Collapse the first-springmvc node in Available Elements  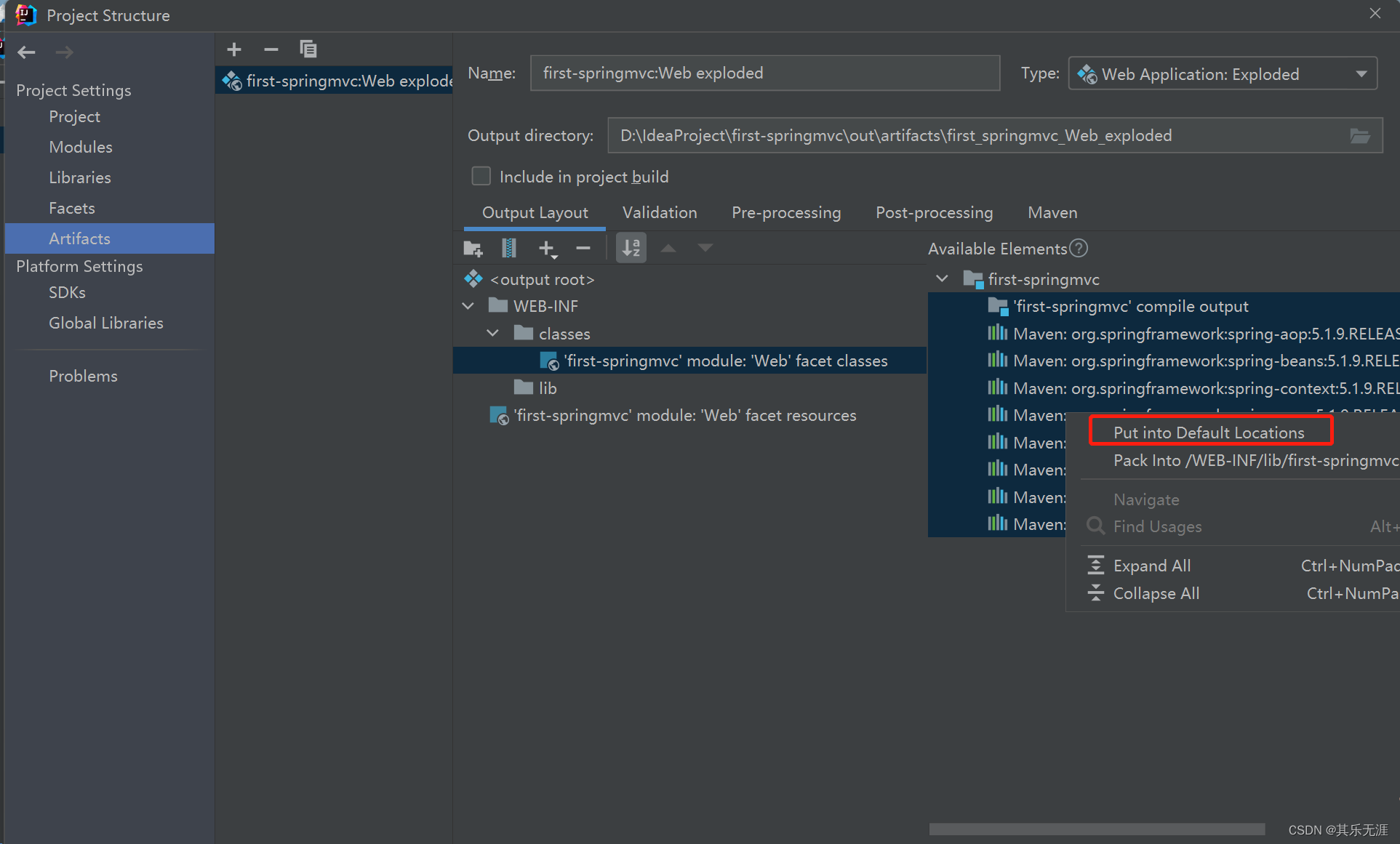click(x=942, y=278)
